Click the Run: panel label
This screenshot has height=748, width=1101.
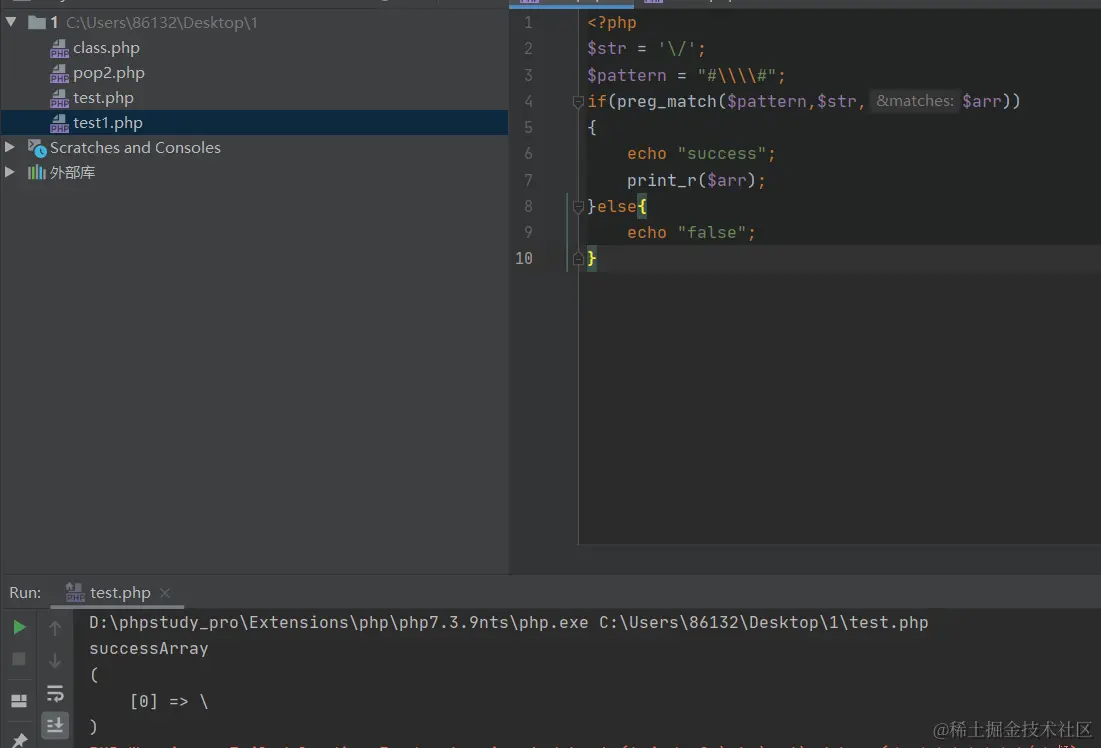tap(25, 593)
